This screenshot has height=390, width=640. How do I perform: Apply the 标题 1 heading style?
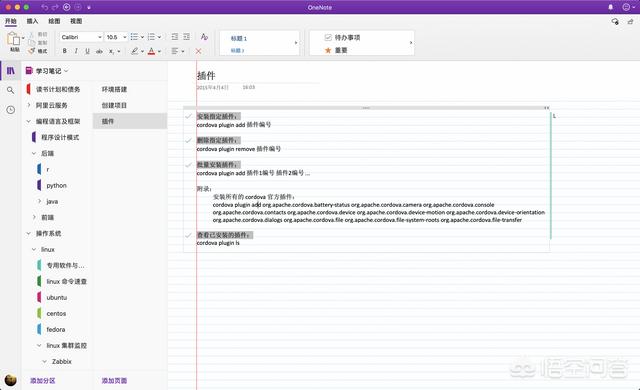[239, 38]
